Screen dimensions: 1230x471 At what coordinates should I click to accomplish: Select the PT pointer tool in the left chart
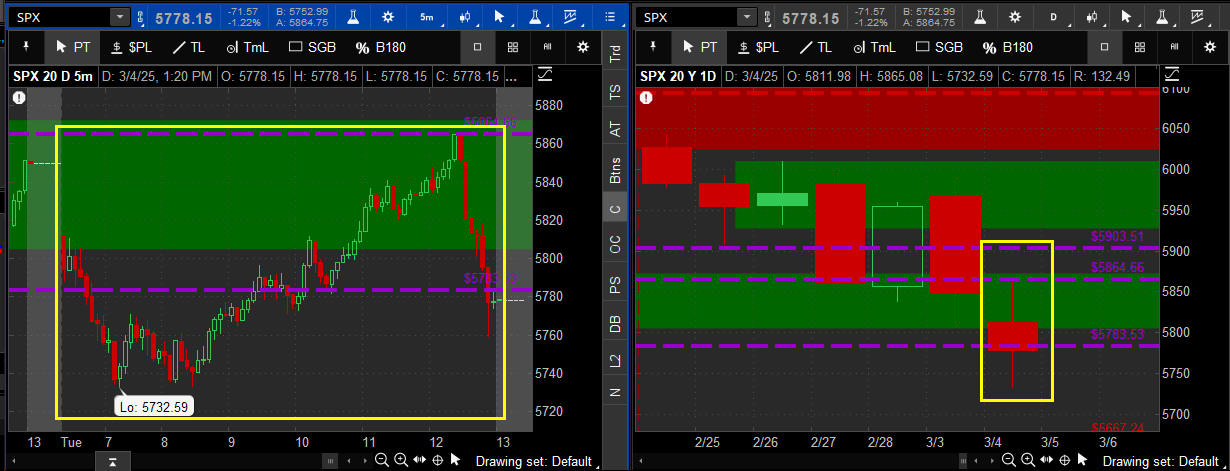72,47
